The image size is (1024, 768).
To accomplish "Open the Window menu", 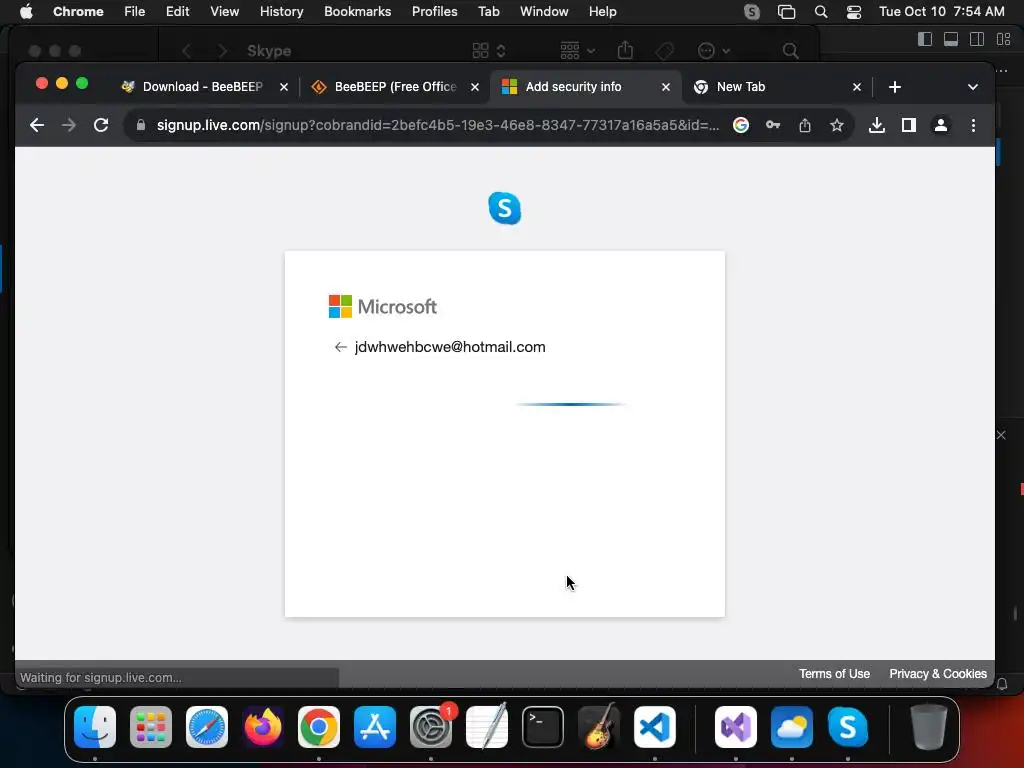I will coord(544,12).
